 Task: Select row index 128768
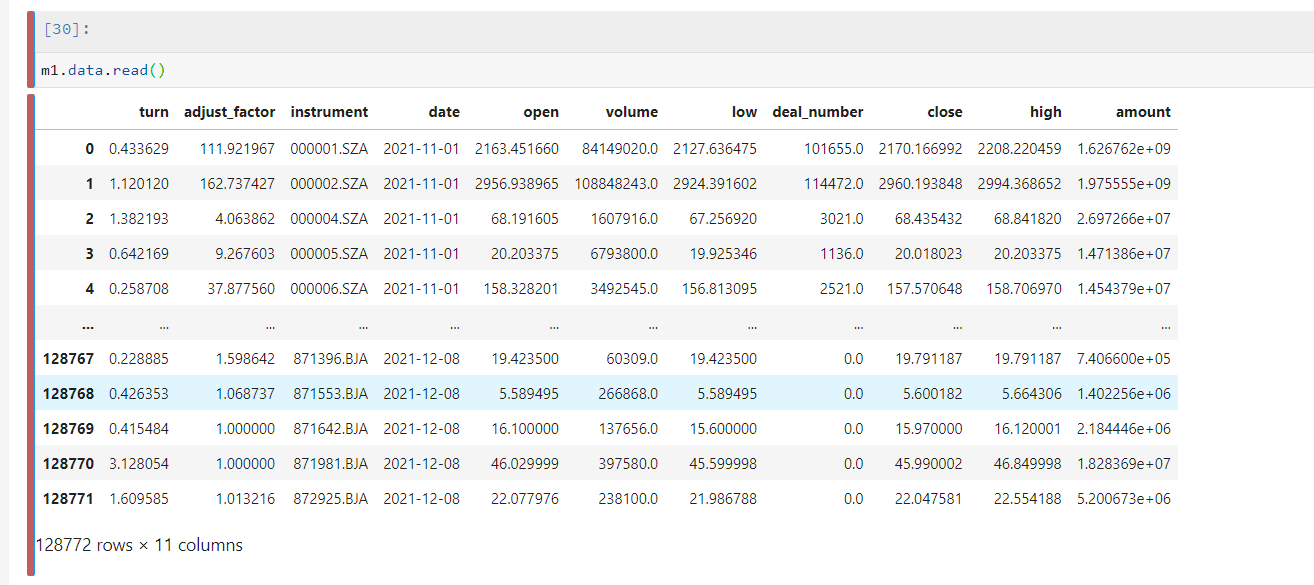click(x=69, y=394)
